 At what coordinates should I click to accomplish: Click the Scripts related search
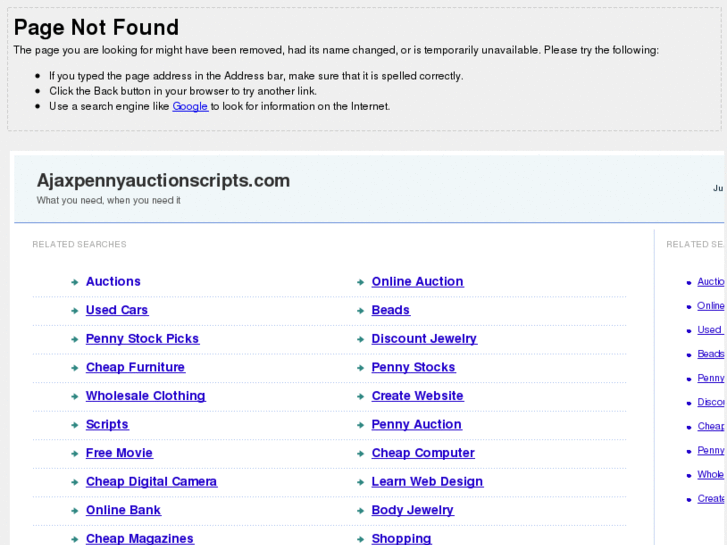107,425
